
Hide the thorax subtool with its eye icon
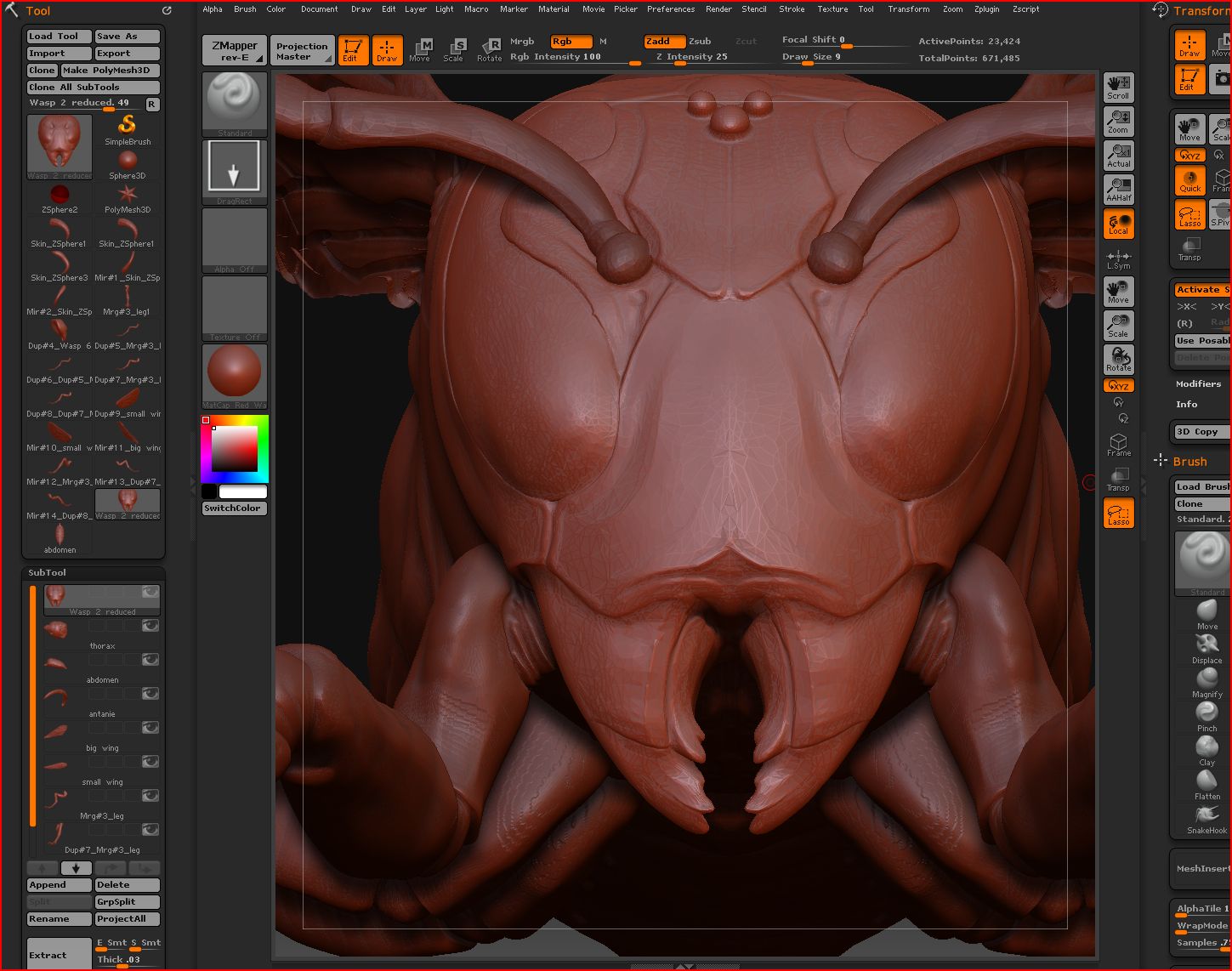(x=150, y=626)
